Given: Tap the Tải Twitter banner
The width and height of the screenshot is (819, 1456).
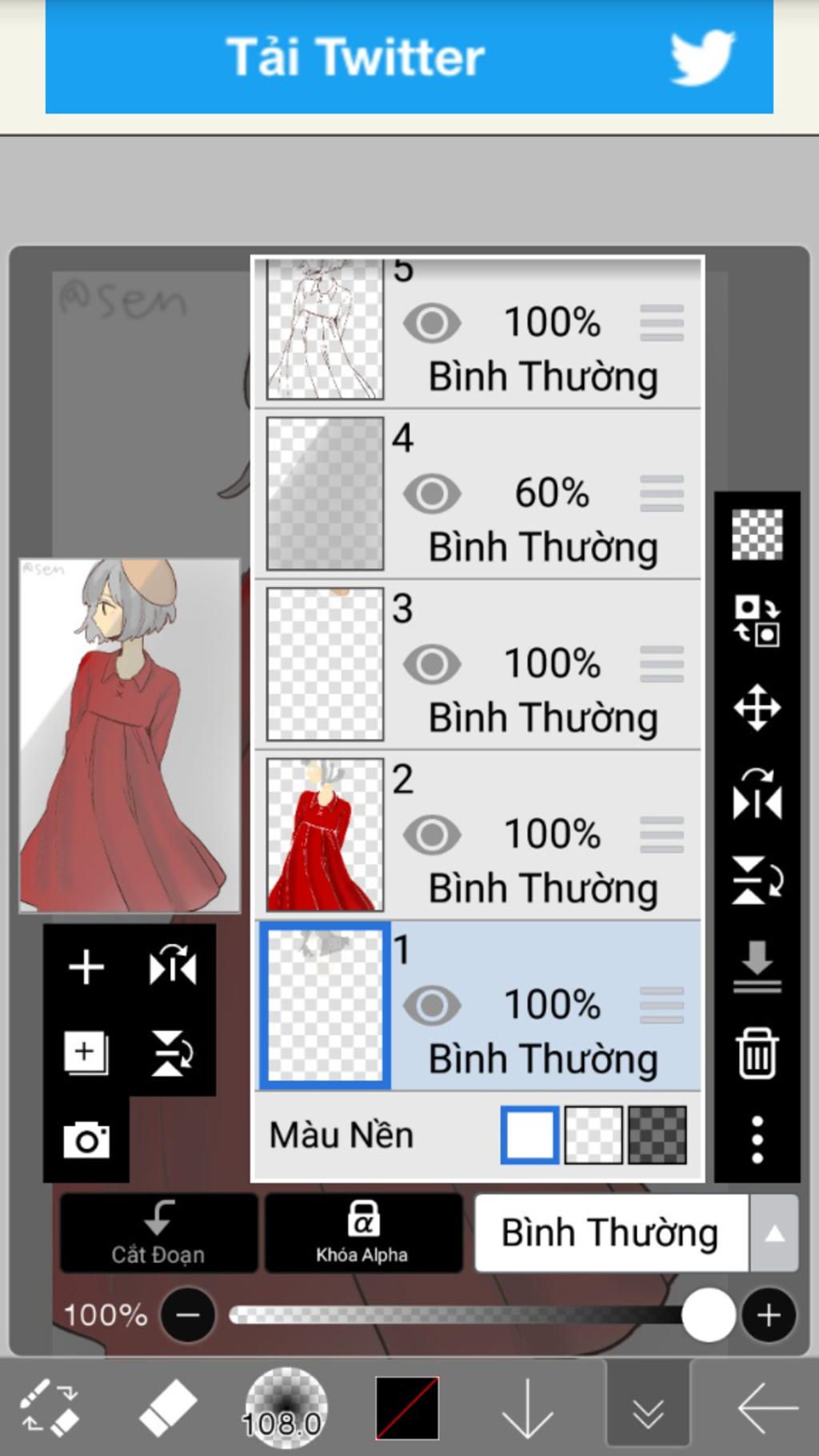Looking at the screenshot, I should 409,56.
